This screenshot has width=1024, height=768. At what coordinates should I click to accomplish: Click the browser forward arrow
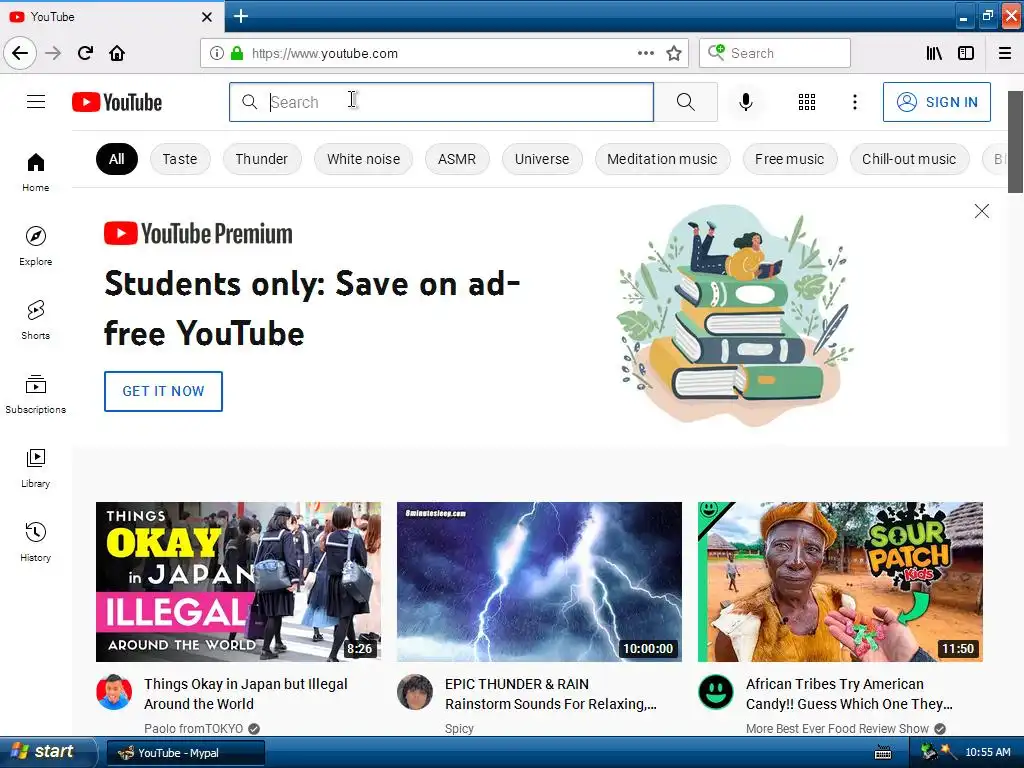53,53
